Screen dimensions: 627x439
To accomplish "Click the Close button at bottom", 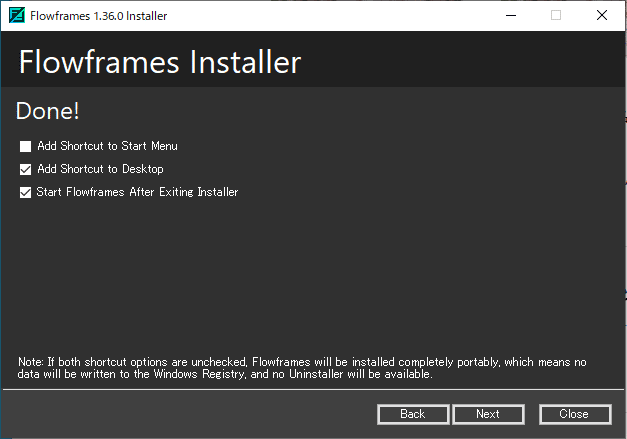I will point(575,414).
